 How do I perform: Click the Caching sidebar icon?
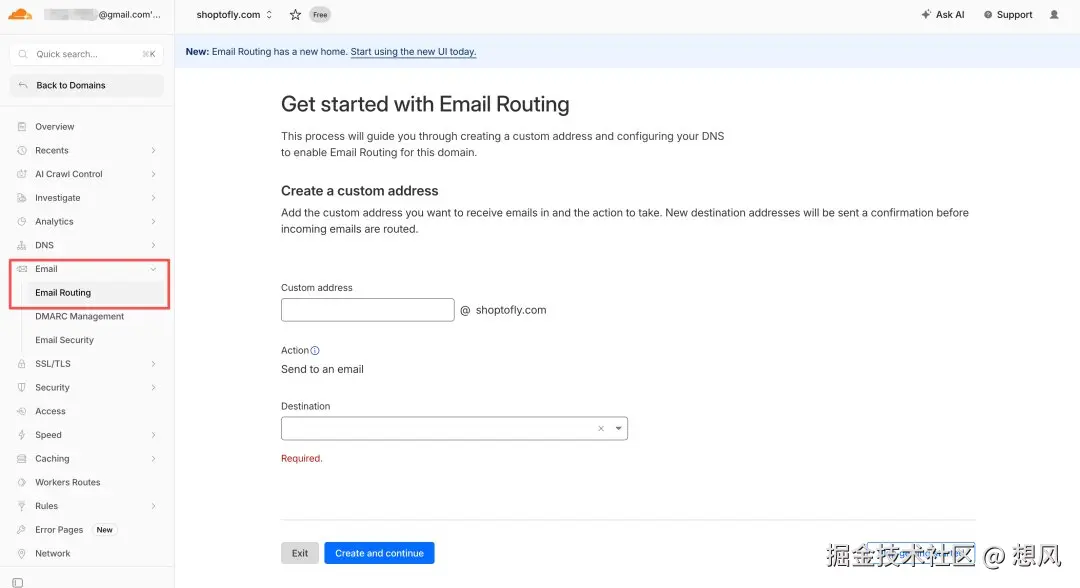[21, 459]
